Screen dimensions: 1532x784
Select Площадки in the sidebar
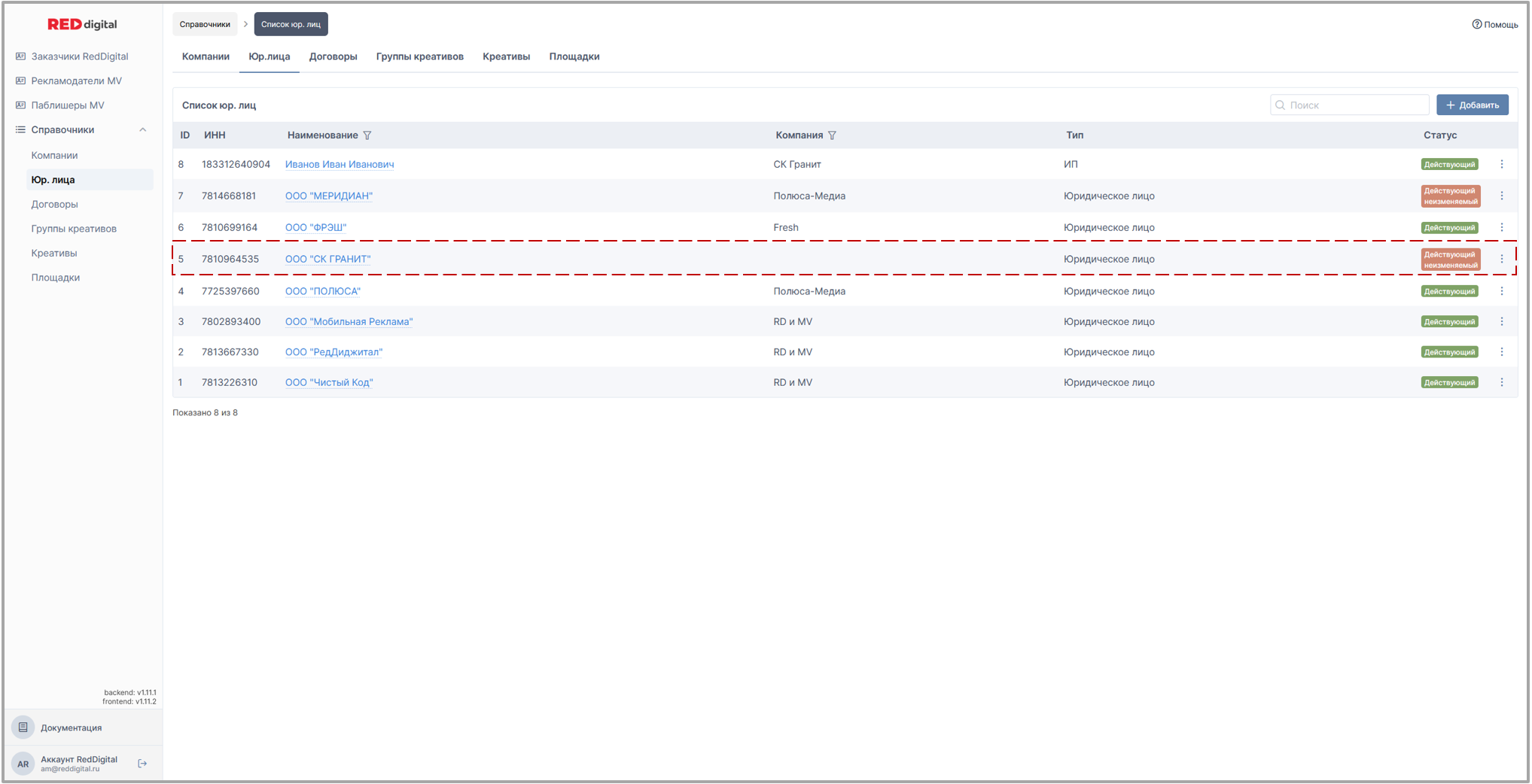55,278
